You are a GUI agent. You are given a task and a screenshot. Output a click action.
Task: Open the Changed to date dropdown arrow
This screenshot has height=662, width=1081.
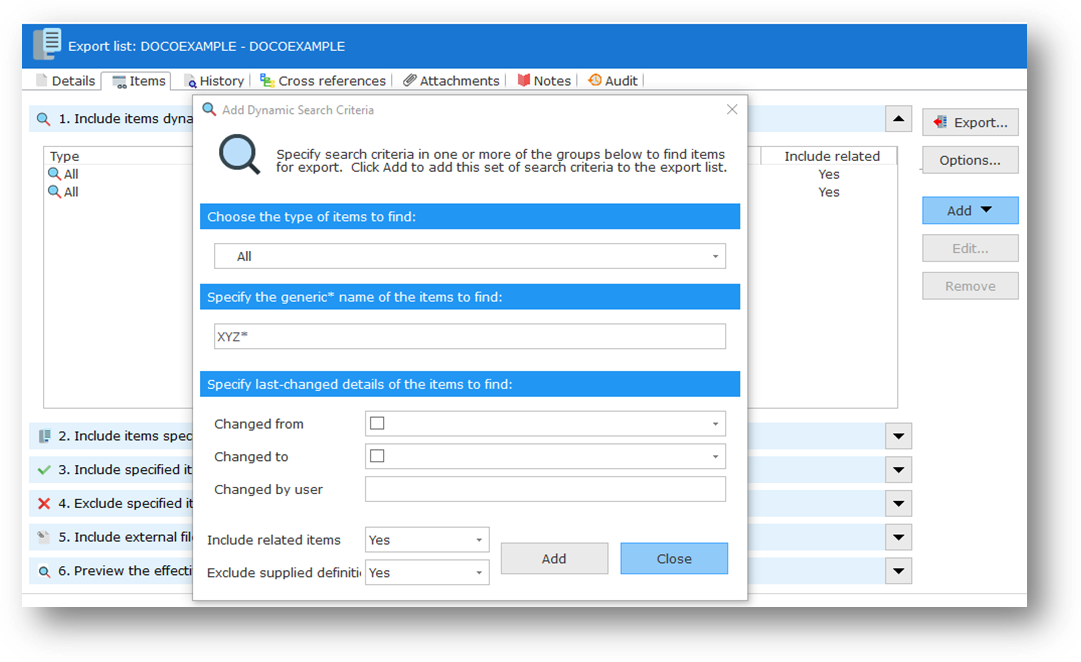click(716, 457)
